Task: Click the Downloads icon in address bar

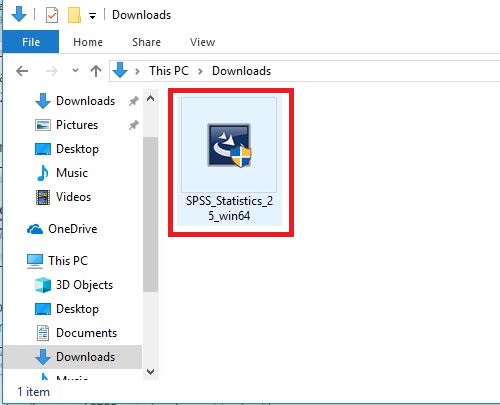Action: (x=120, y=70)
